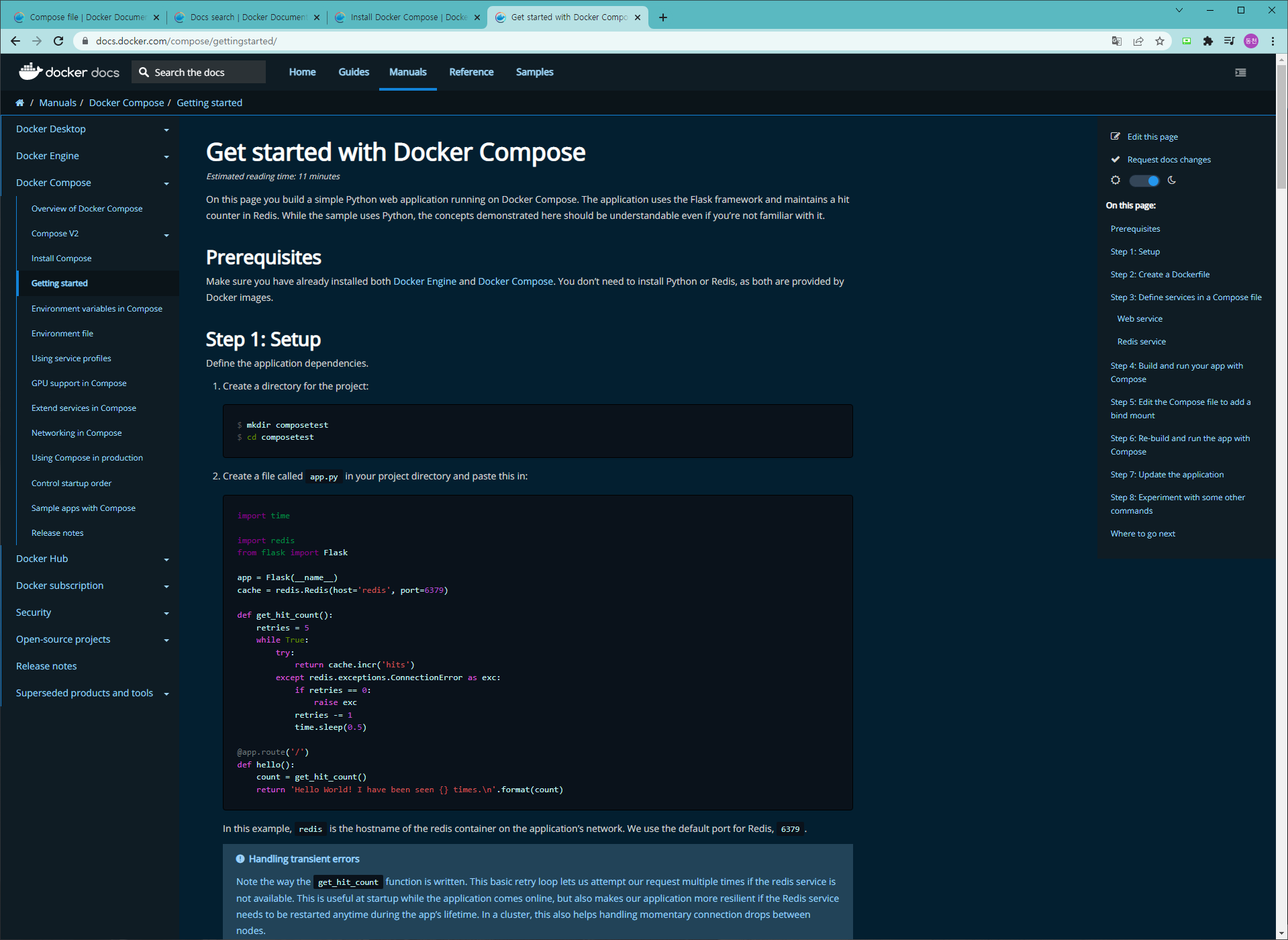1288x940 pixels.
Task: Close the Compose file tab
Action: pos(156,17)
